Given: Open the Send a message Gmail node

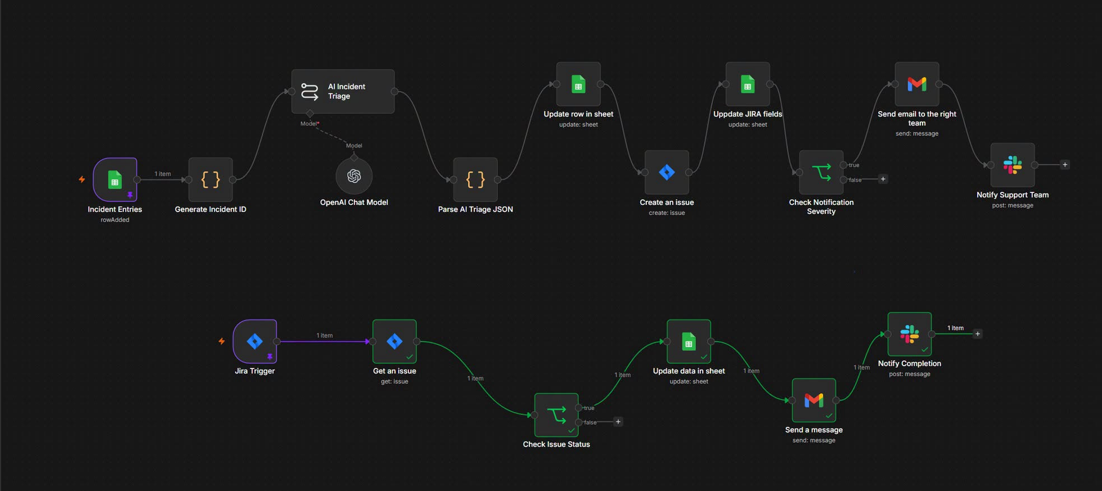Looking at the screenshot, I should click(814, 400).
